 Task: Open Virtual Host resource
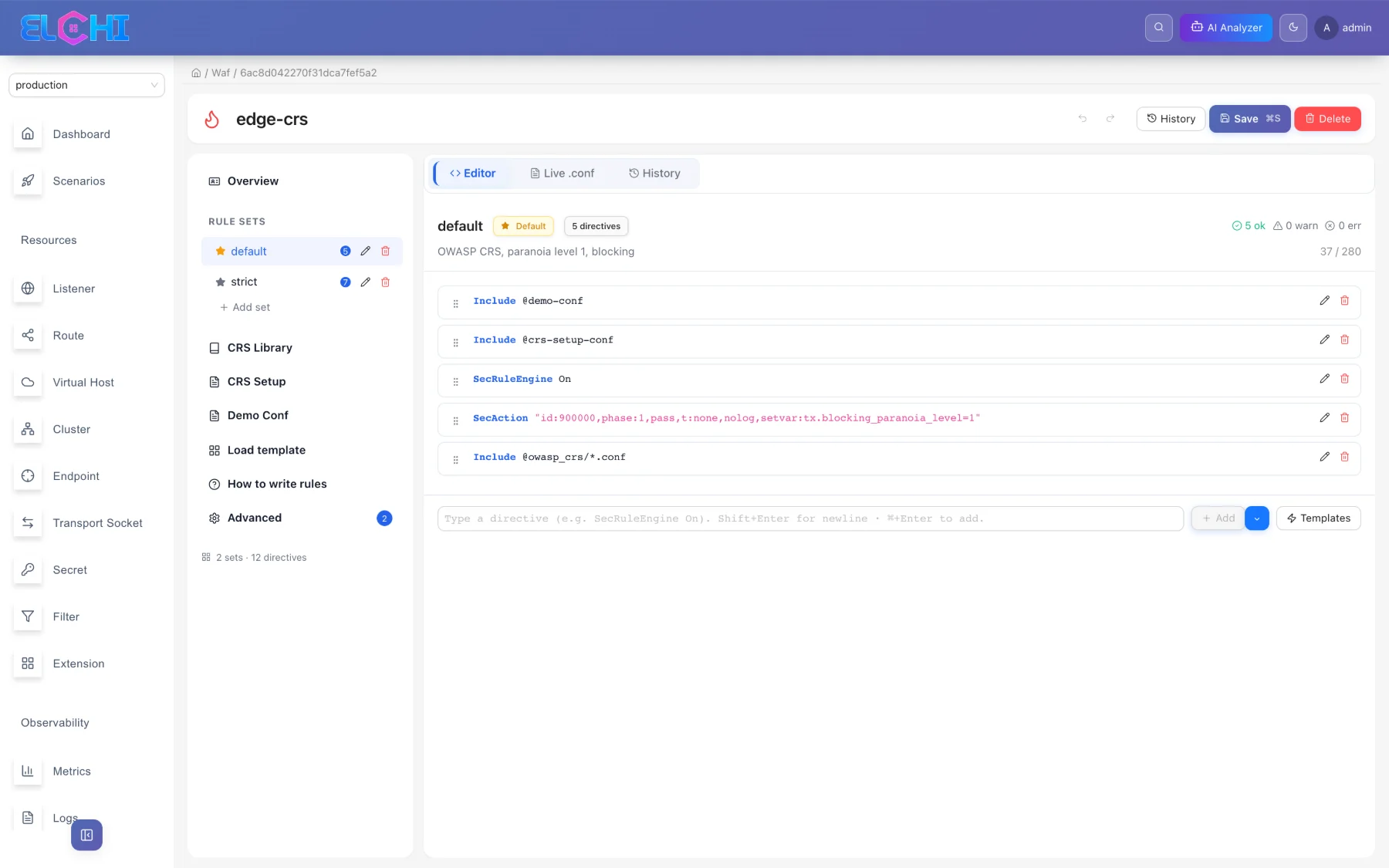(x=83, y=383)
